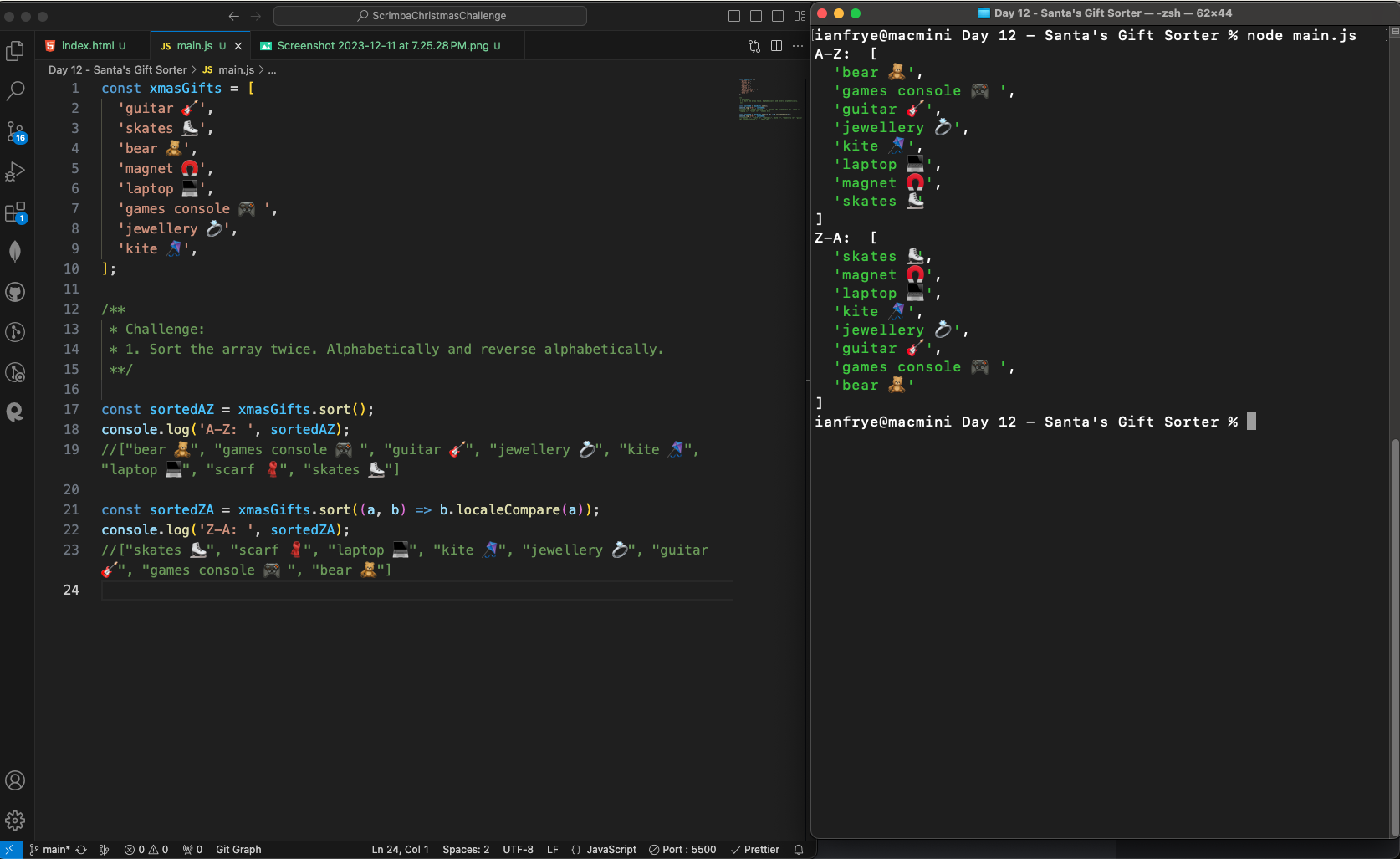Open the Search view in the sidebar
The width and height of the screenshot is (1400, 859).
(x=15, y=91)
